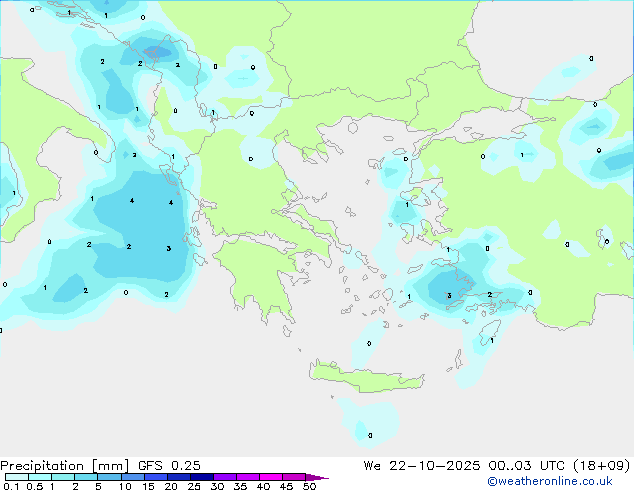Pick the 20–25 mm dark blue swatch

[179, 477]
